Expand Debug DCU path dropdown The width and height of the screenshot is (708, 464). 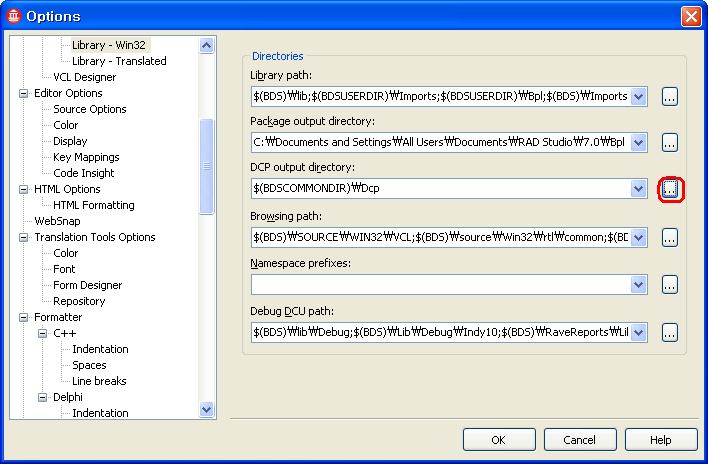point(638,333)
